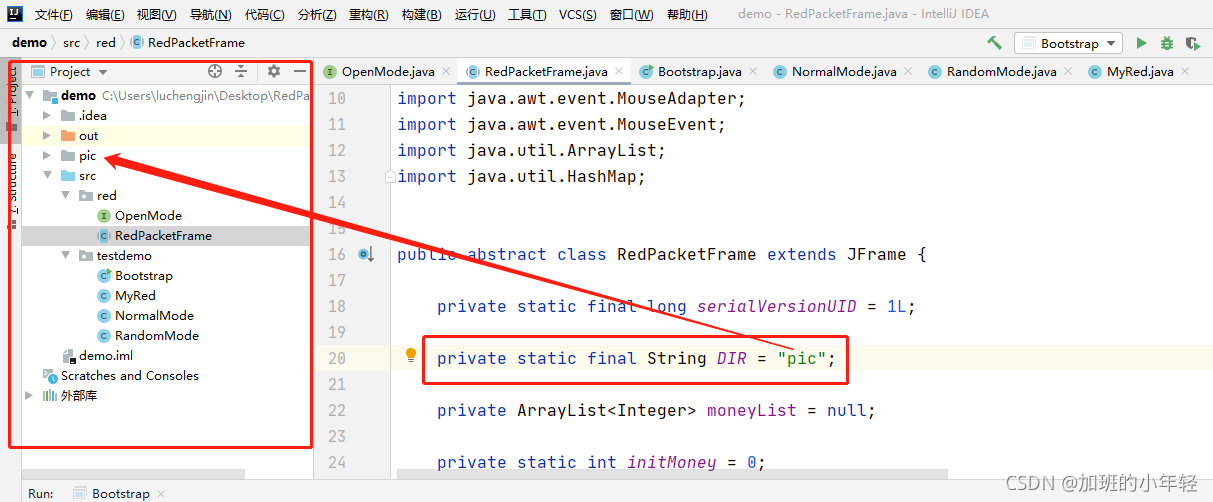Screen dimensions: 1213x502
Task: Open the 窗口(W) menu
Action: click(x=631, y=15)
